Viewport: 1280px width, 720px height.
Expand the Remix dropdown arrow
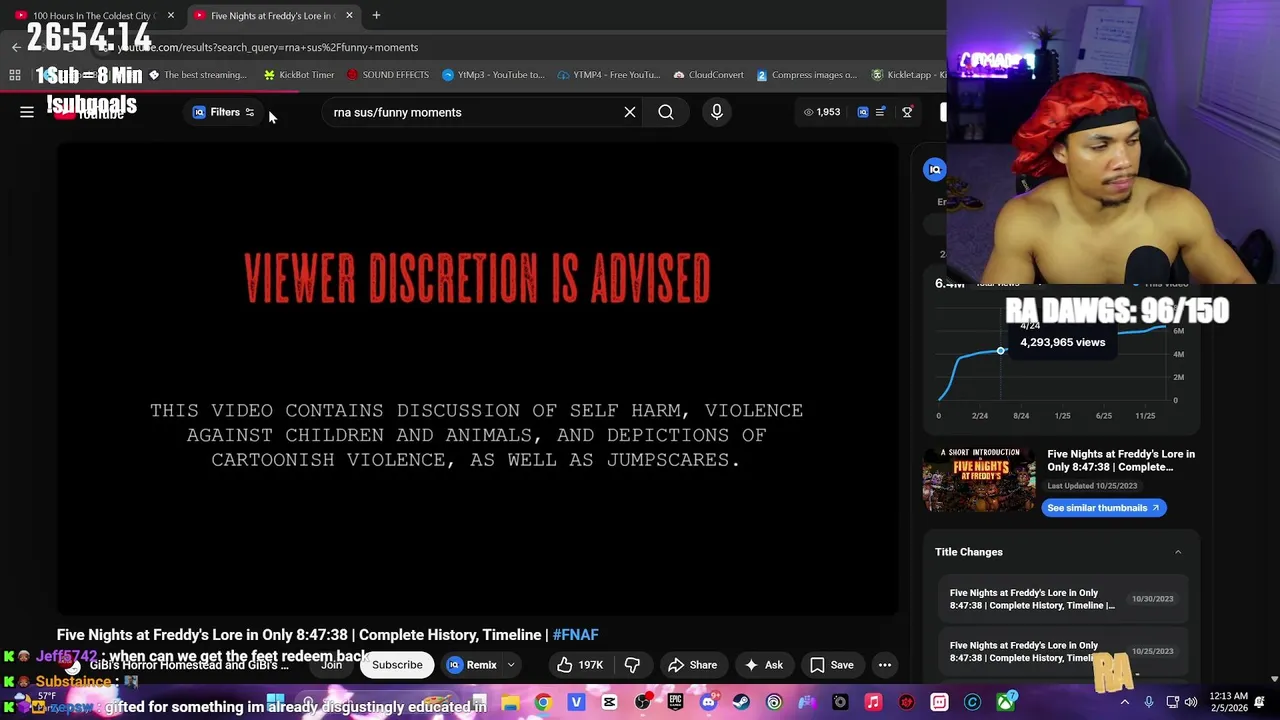coord(511,665)
